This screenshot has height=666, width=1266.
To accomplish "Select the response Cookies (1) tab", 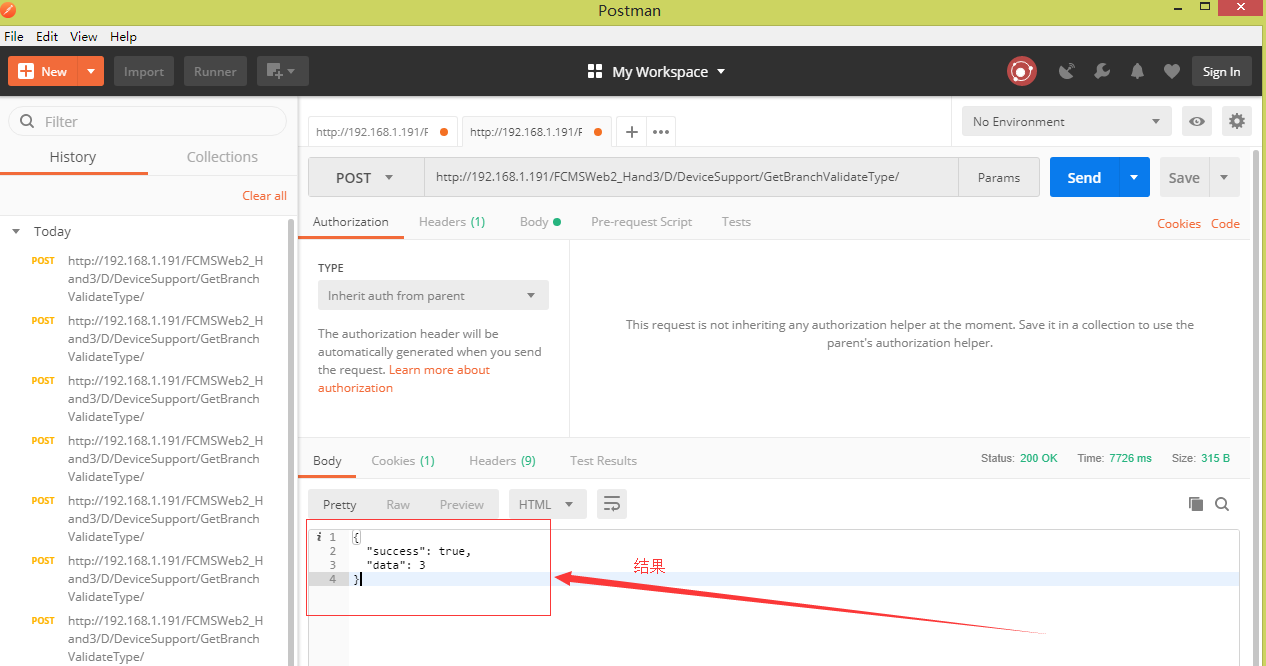I will (403, 461).
